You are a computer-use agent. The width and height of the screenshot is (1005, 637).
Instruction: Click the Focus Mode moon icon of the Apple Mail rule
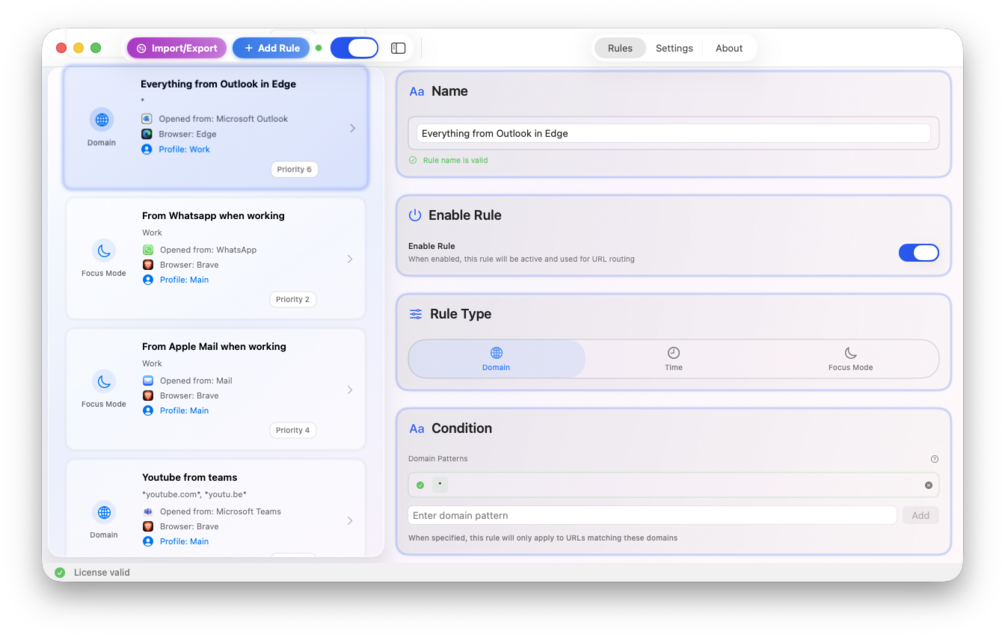(104, 381)
